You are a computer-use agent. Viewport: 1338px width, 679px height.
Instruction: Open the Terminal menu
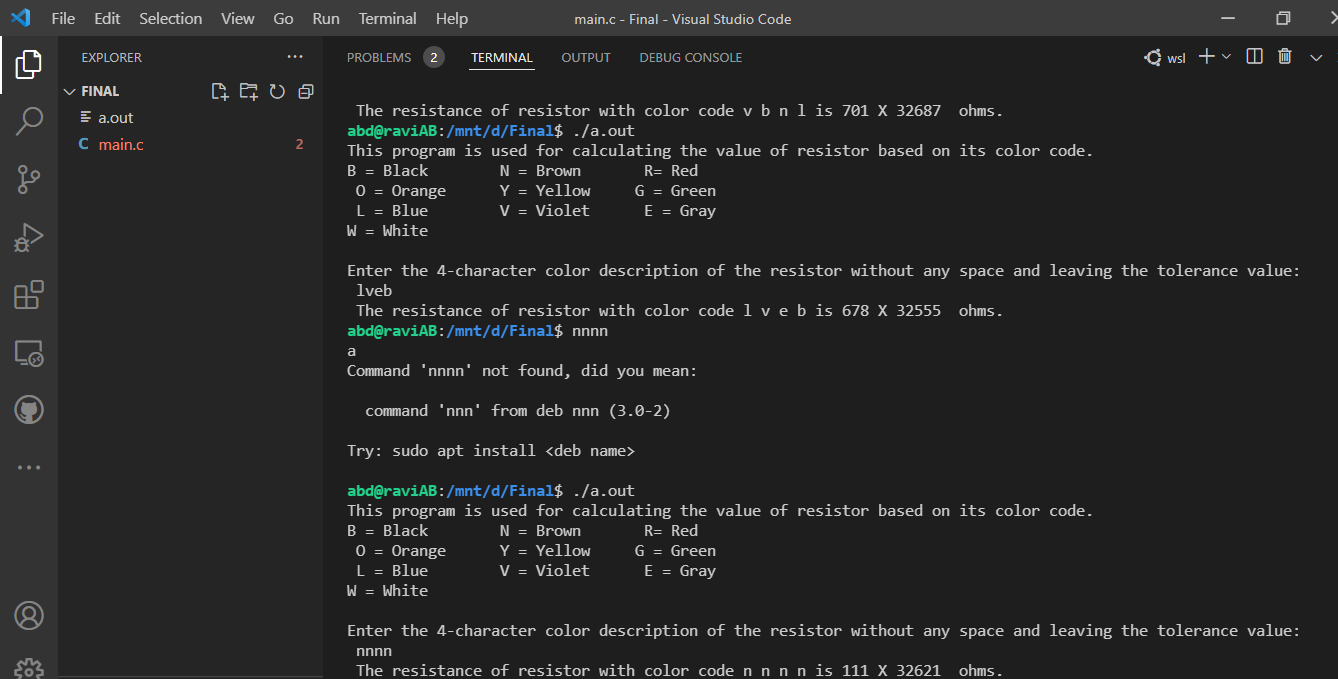(388, 18)
